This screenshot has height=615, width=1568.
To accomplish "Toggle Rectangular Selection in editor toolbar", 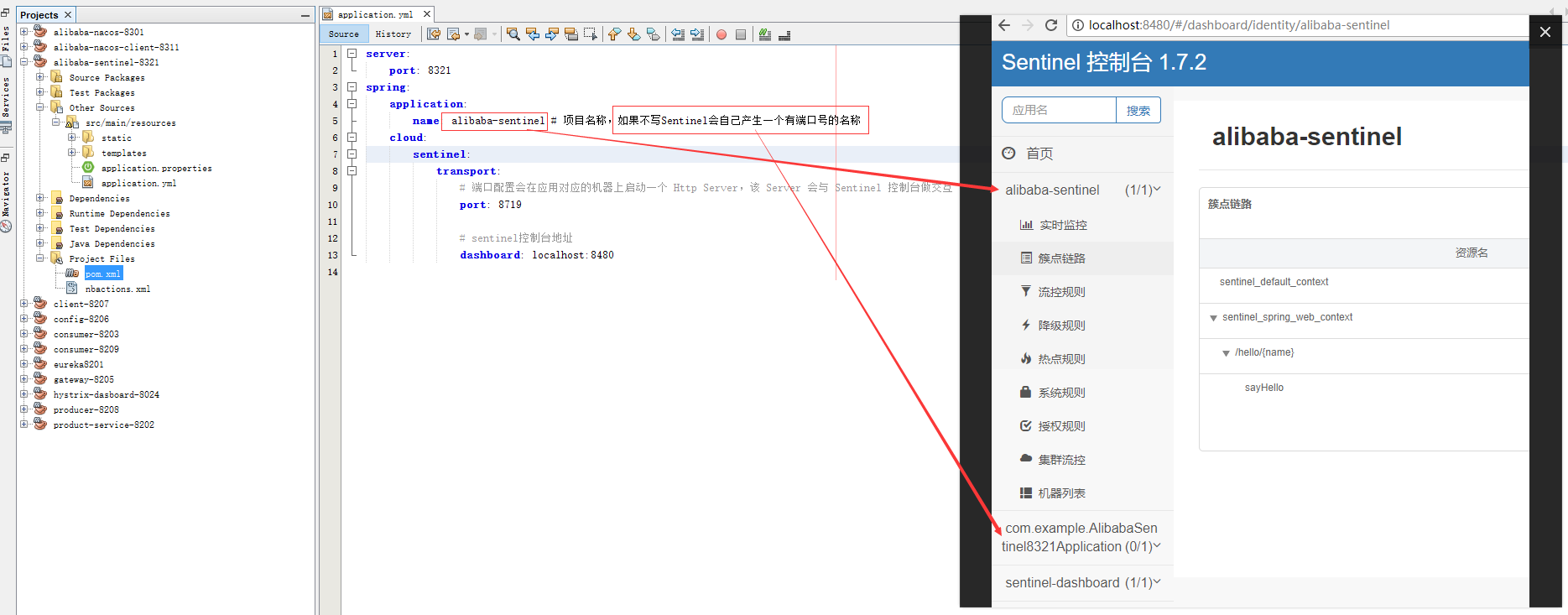I will point(591,34).
